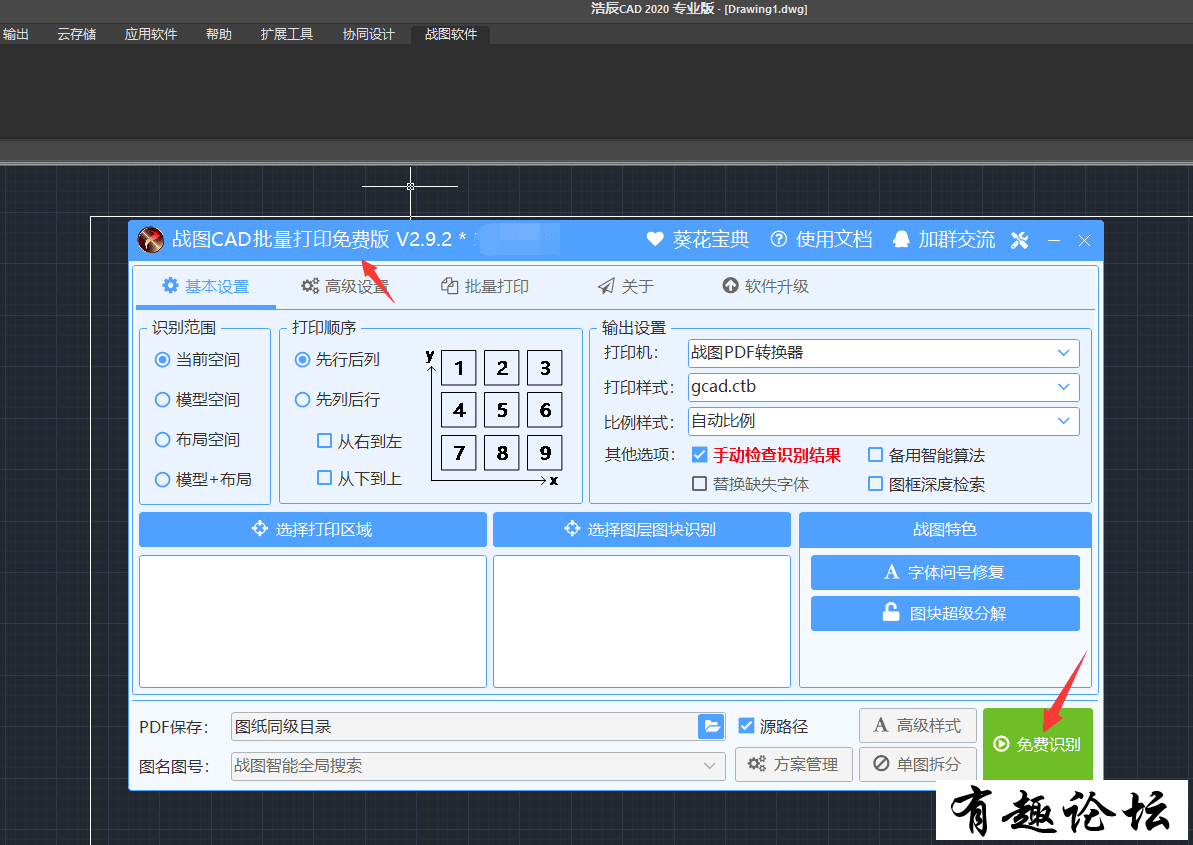Open the 输出 ribbon menu
Viewport: 1193px width, 845px height.
click(15, 34)
